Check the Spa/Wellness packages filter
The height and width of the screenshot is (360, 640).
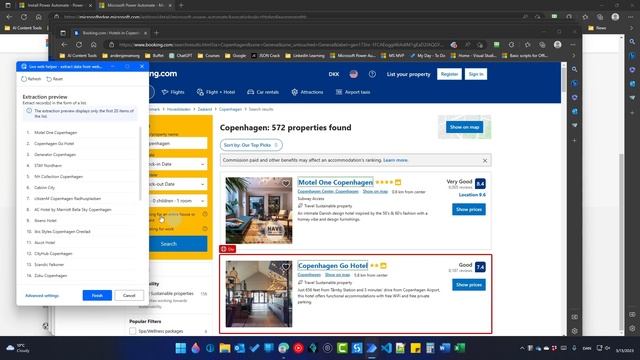(133, 331)
